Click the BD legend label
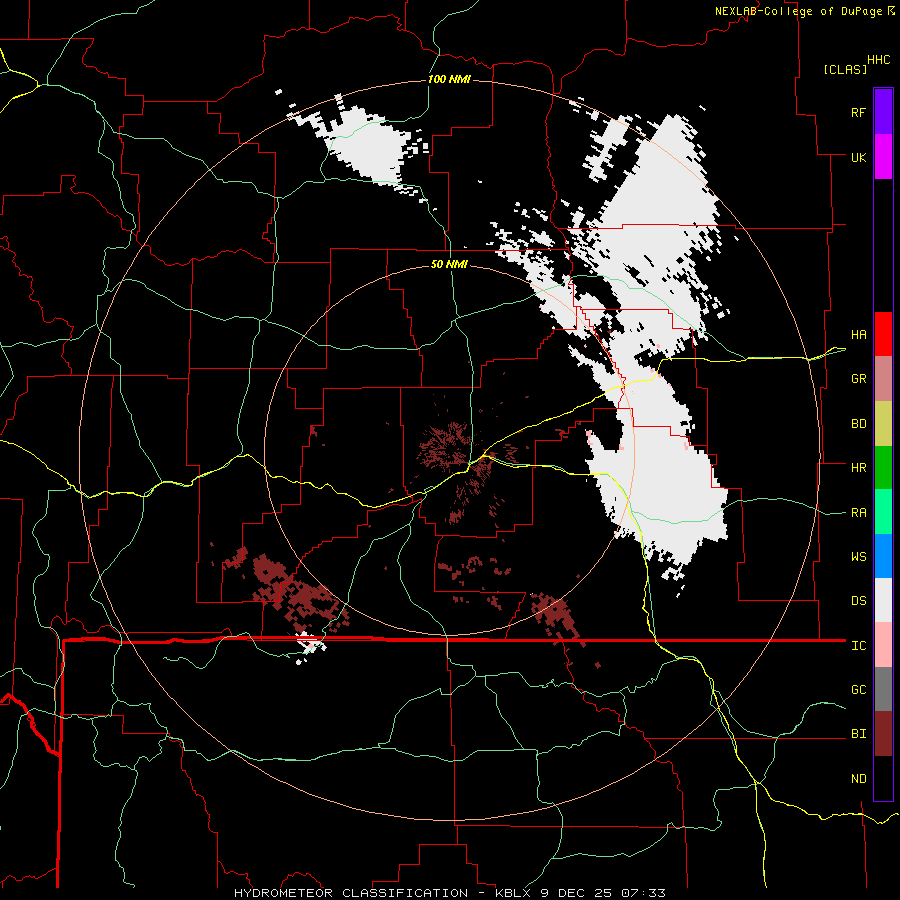900x900 pixels. [858, 424]
